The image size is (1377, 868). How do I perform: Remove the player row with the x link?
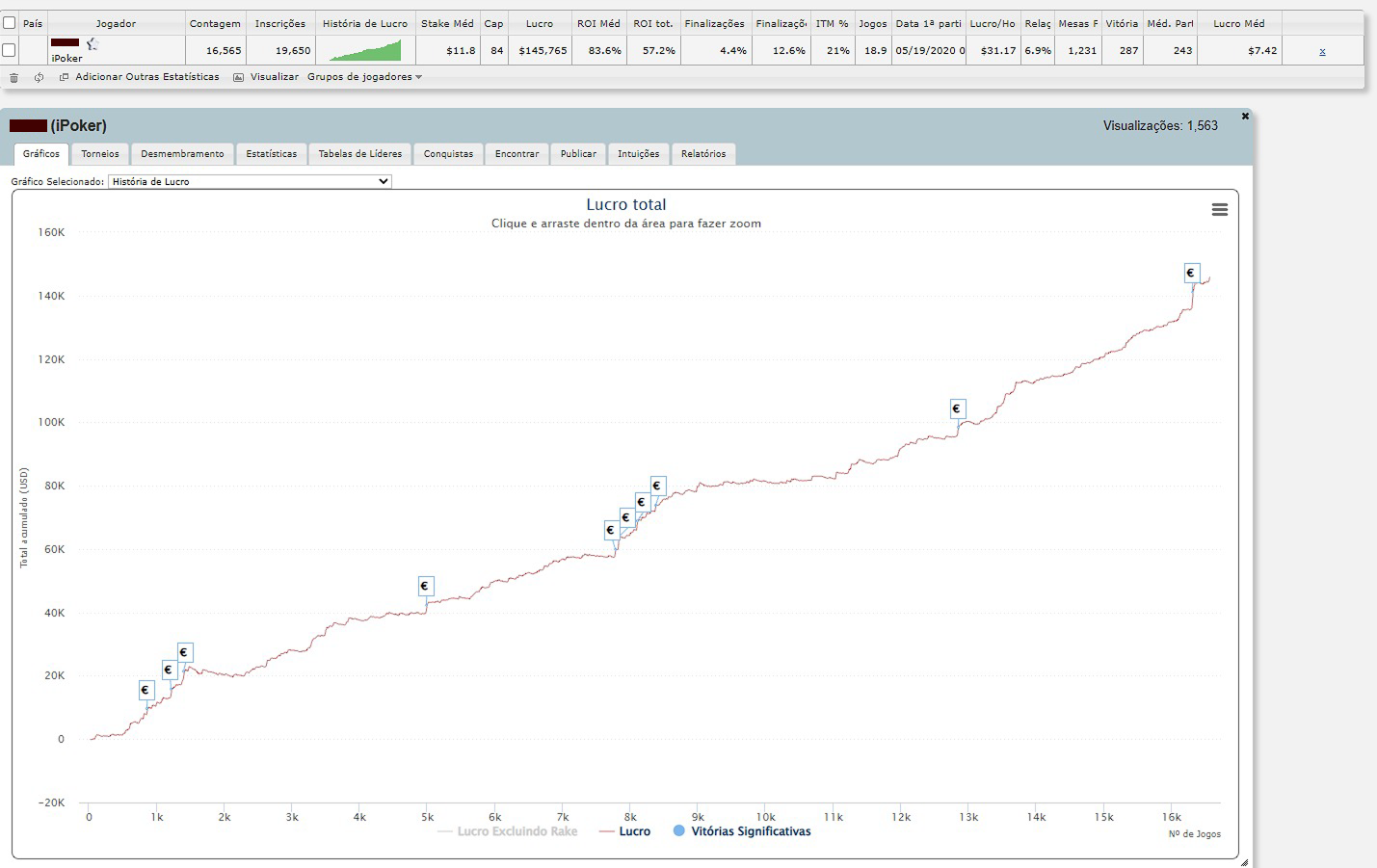coord(1322,51)
